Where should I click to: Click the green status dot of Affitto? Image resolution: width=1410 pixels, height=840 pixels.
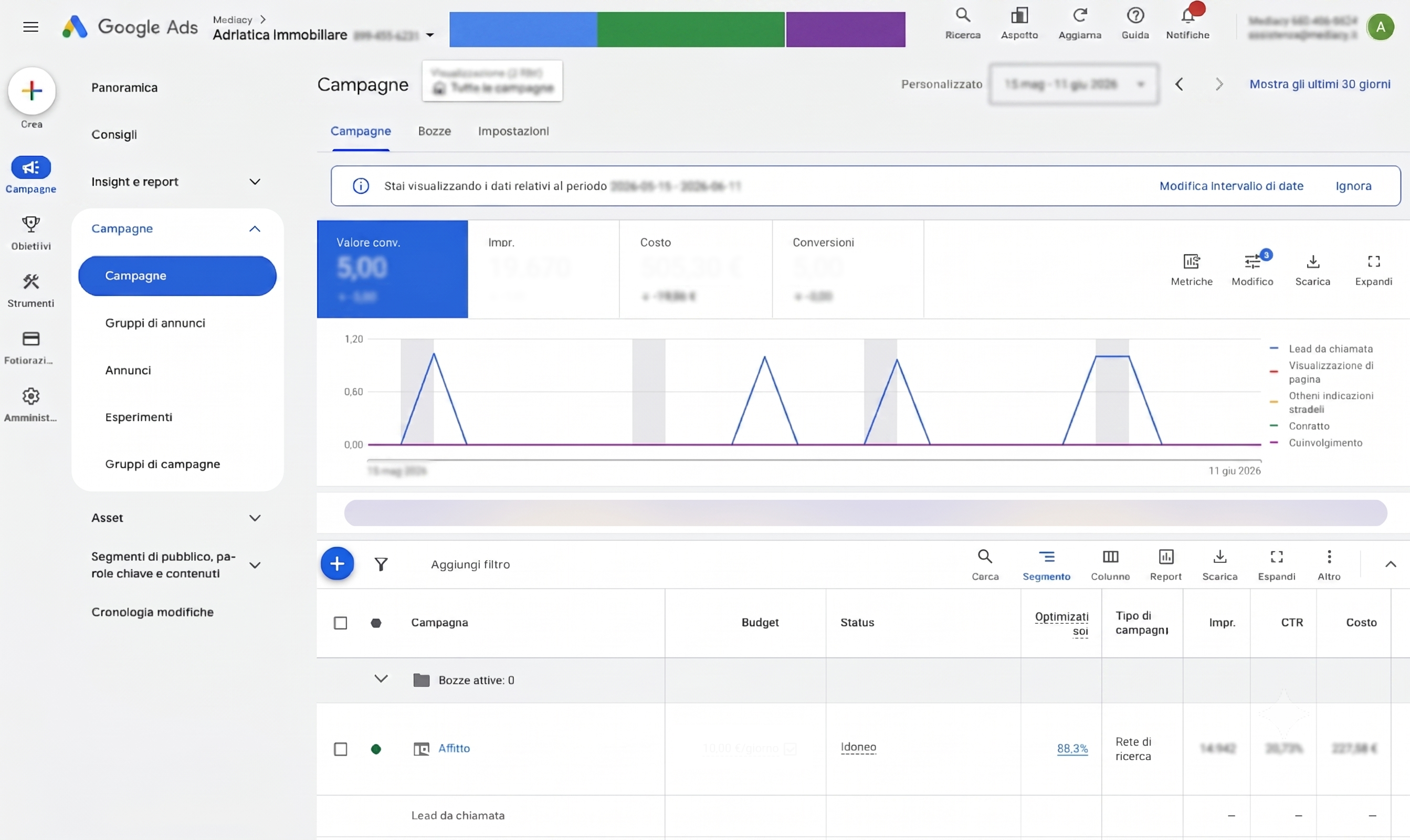(x=376, y=749)
